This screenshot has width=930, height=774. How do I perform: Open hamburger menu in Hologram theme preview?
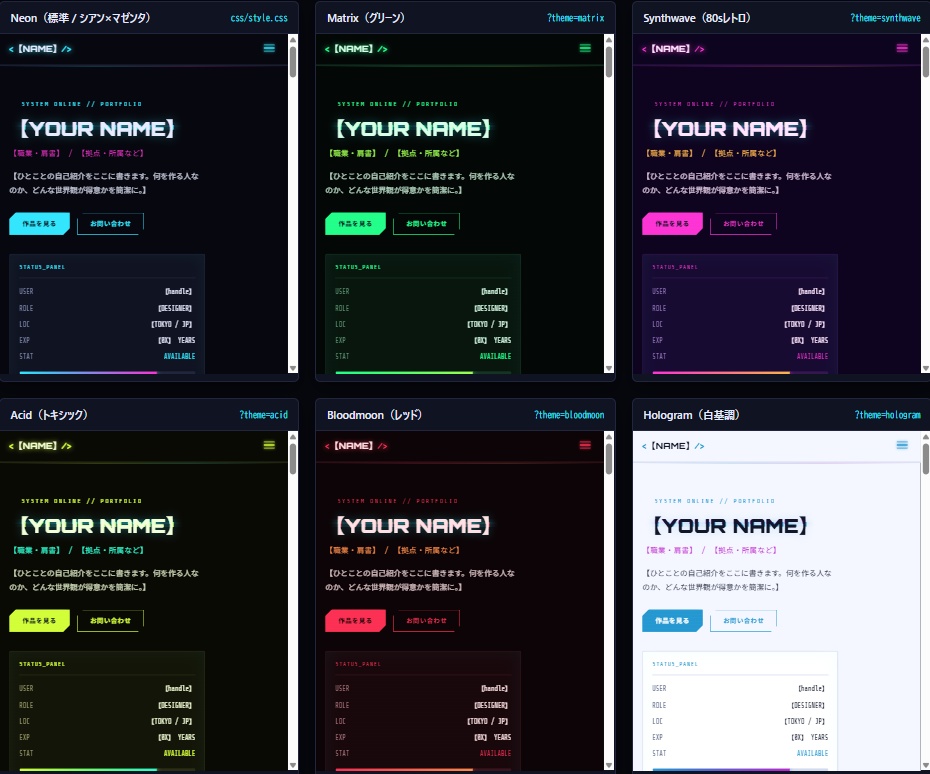902,445
